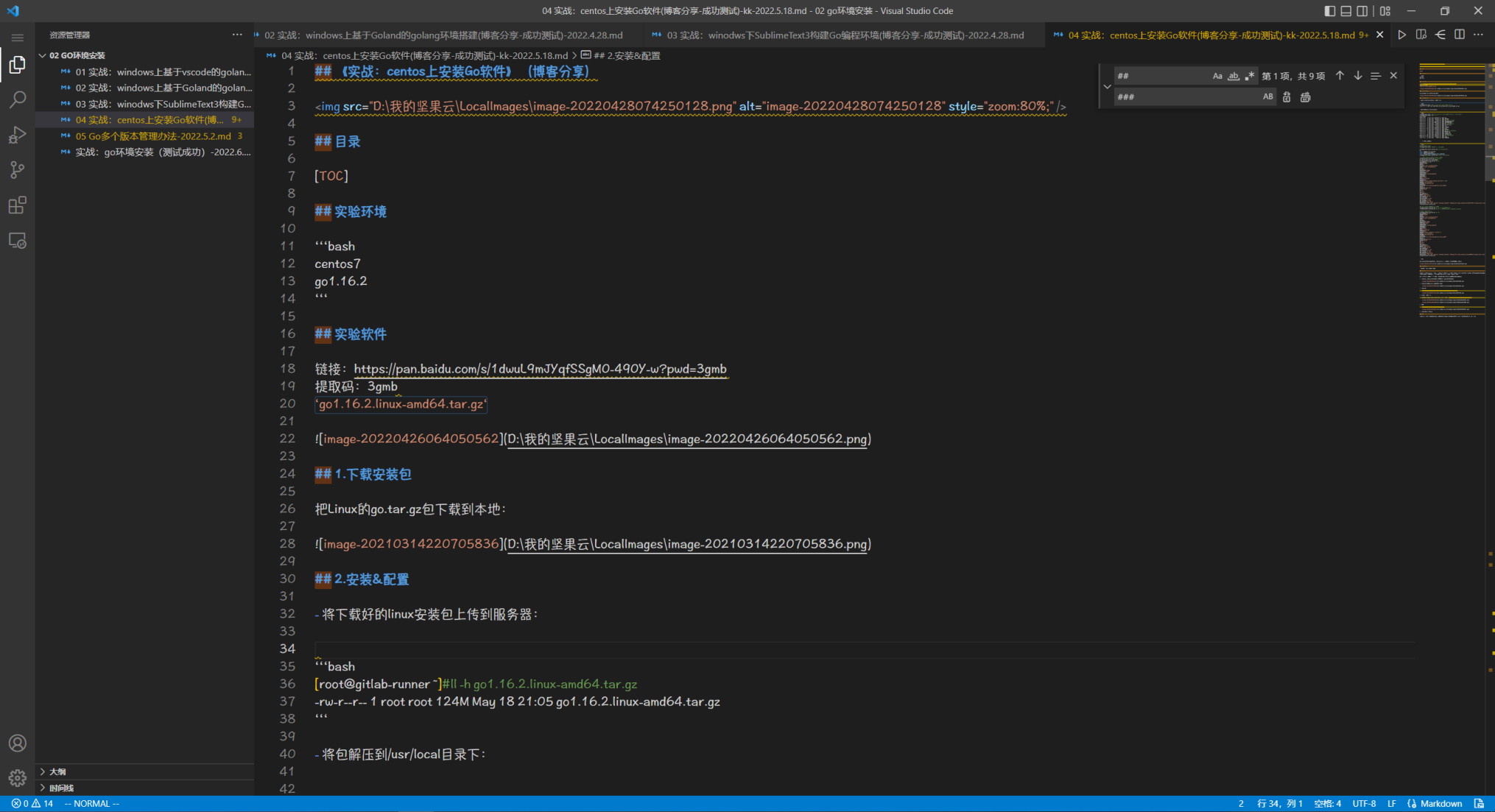Screen dimensions: 1495x812
Task: Select UTF-8 encoding in status bar
Action: click(x=1364, y=804)
